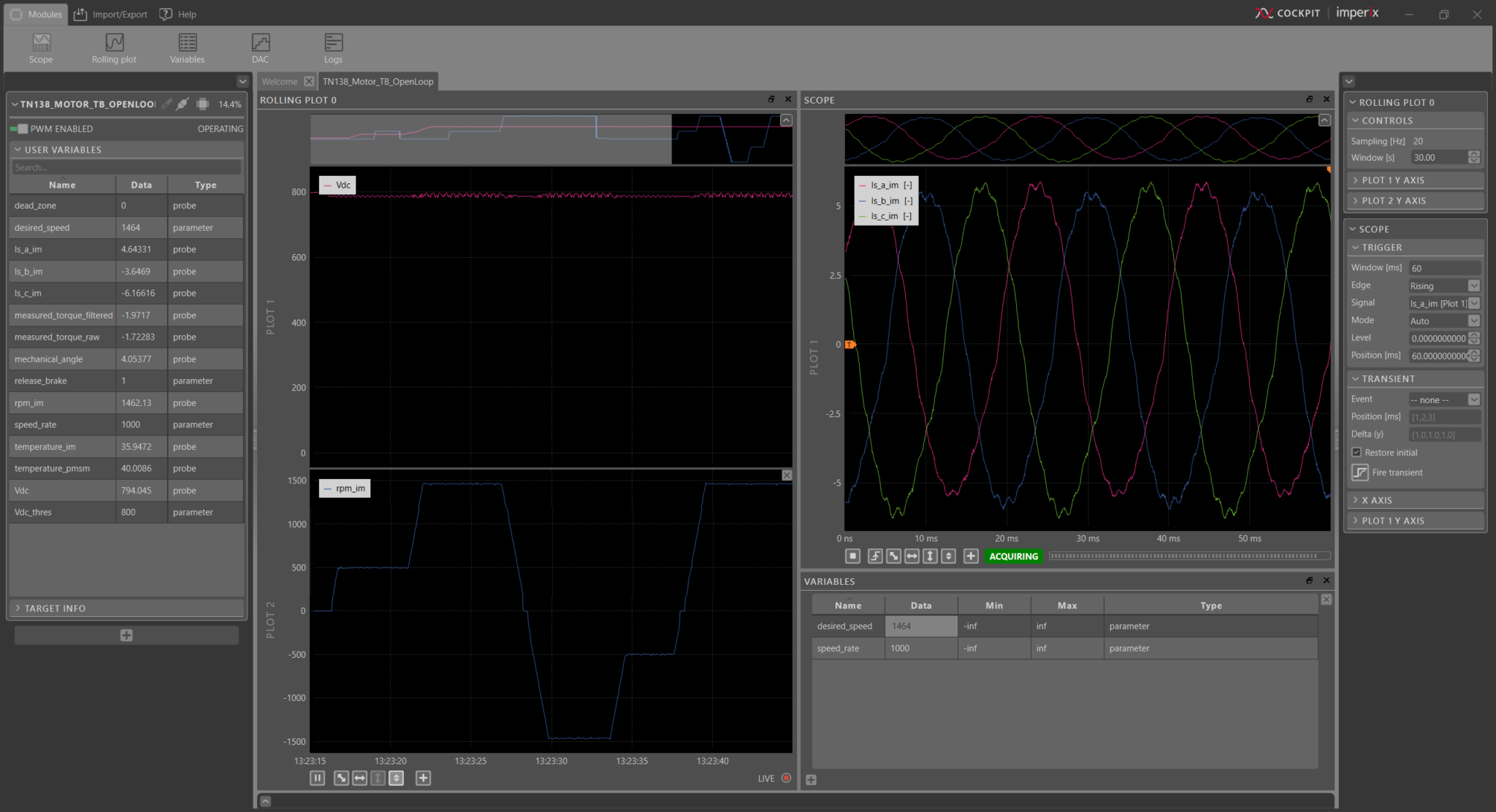Toggle the PWM enabled switch

point(19,129)
